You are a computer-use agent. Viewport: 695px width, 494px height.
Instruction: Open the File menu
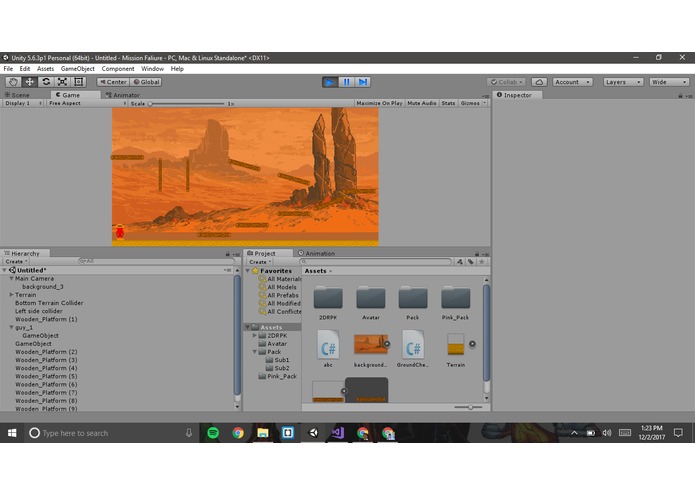[8, 69]
